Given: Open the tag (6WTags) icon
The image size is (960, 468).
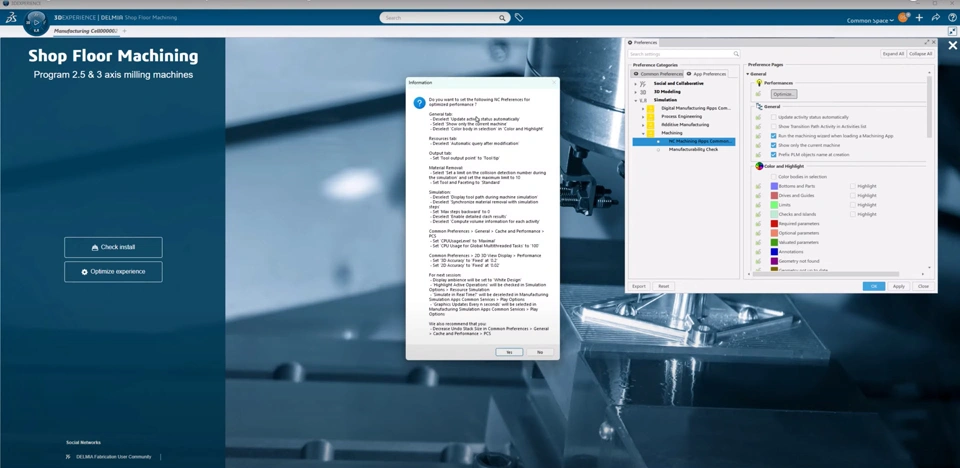Looking at the screenshot, I should coord(519,18).
